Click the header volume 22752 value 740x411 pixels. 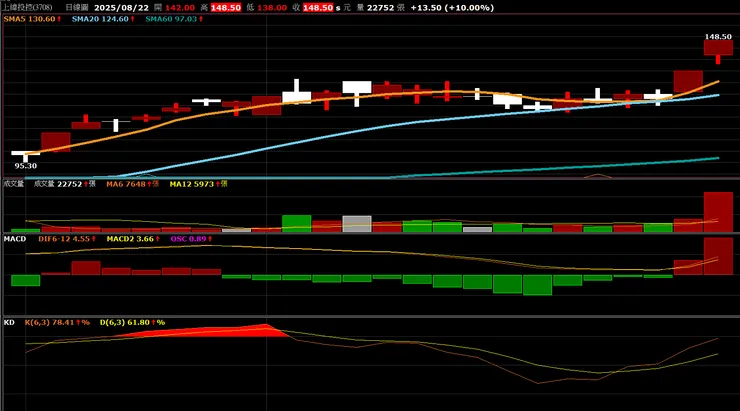(381, 8)
